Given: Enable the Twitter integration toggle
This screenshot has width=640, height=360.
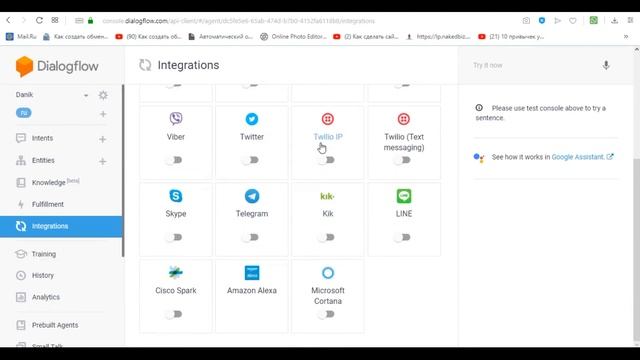Looking at the screenshot, I should [250, 160].
